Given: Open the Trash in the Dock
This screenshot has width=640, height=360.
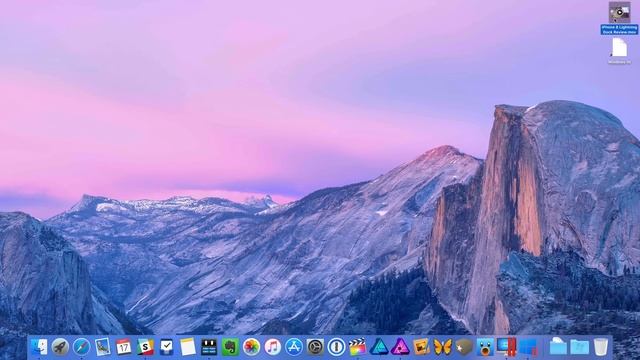Looking at the screenshot, I should tap(601, 347).
